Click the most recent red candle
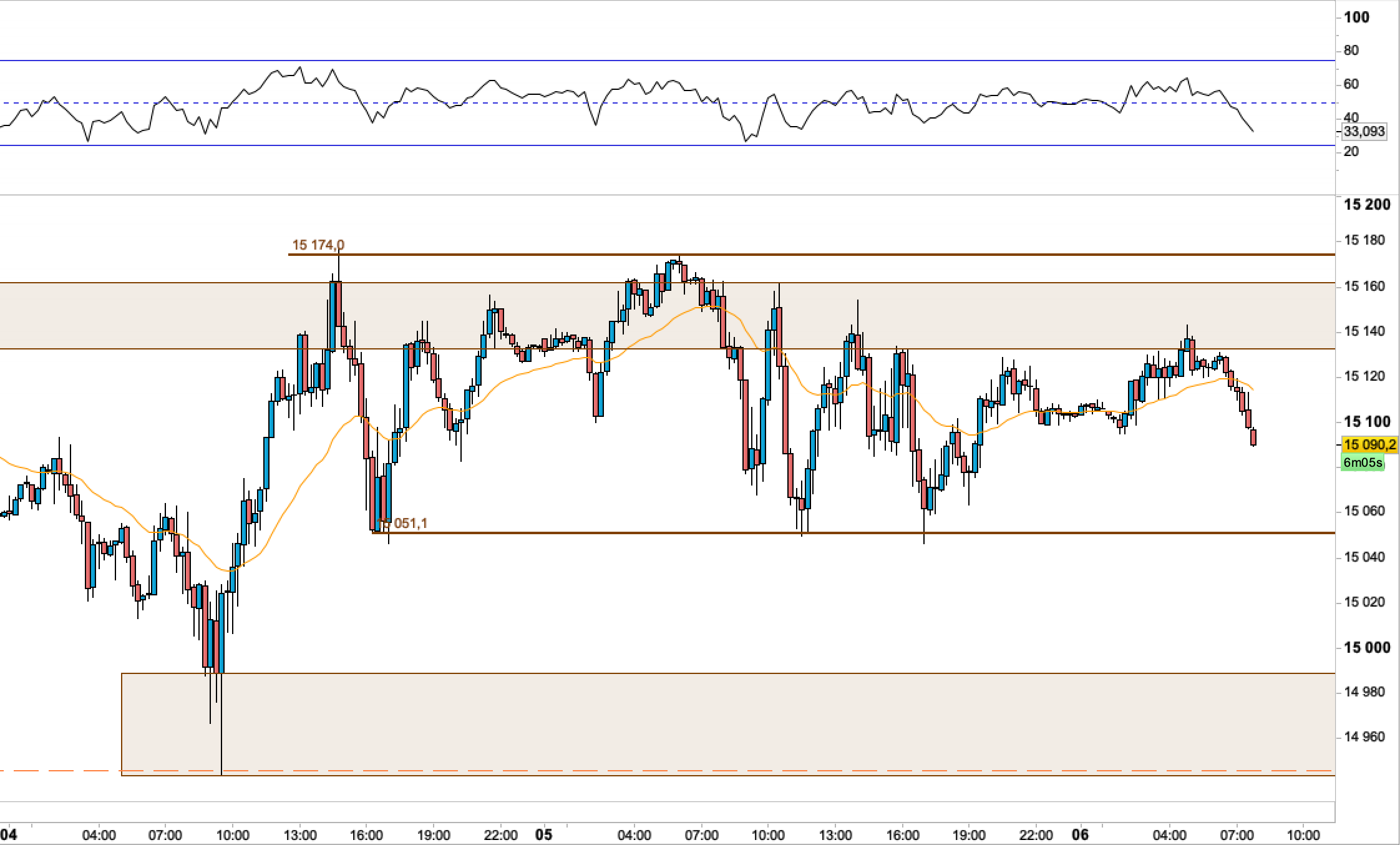This screenshot has width=1400, height=845. pyautogui.click(x=1253, y=437)
